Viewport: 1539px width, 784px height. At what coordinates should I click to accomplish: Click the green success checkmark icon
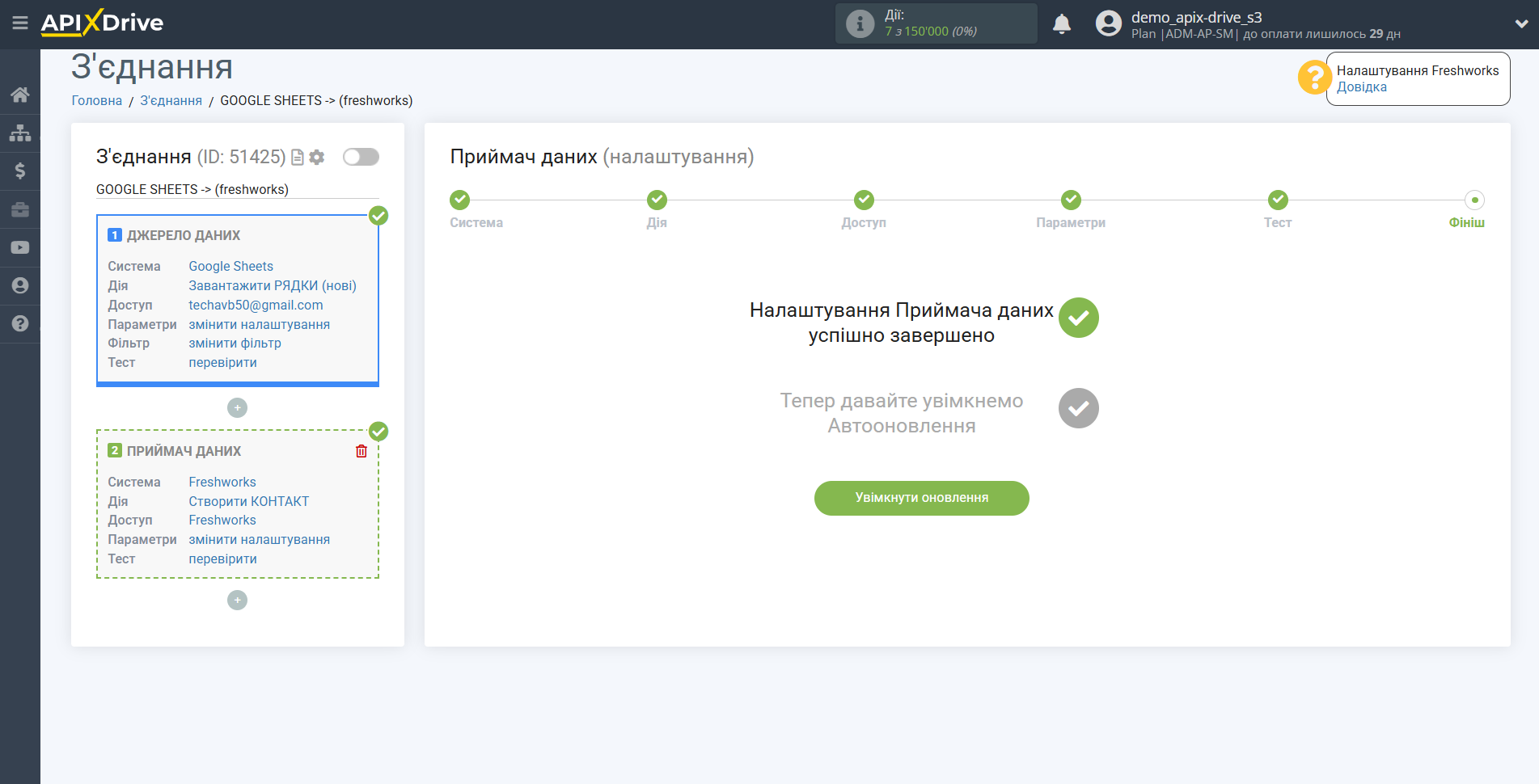tap(1079, 318)
